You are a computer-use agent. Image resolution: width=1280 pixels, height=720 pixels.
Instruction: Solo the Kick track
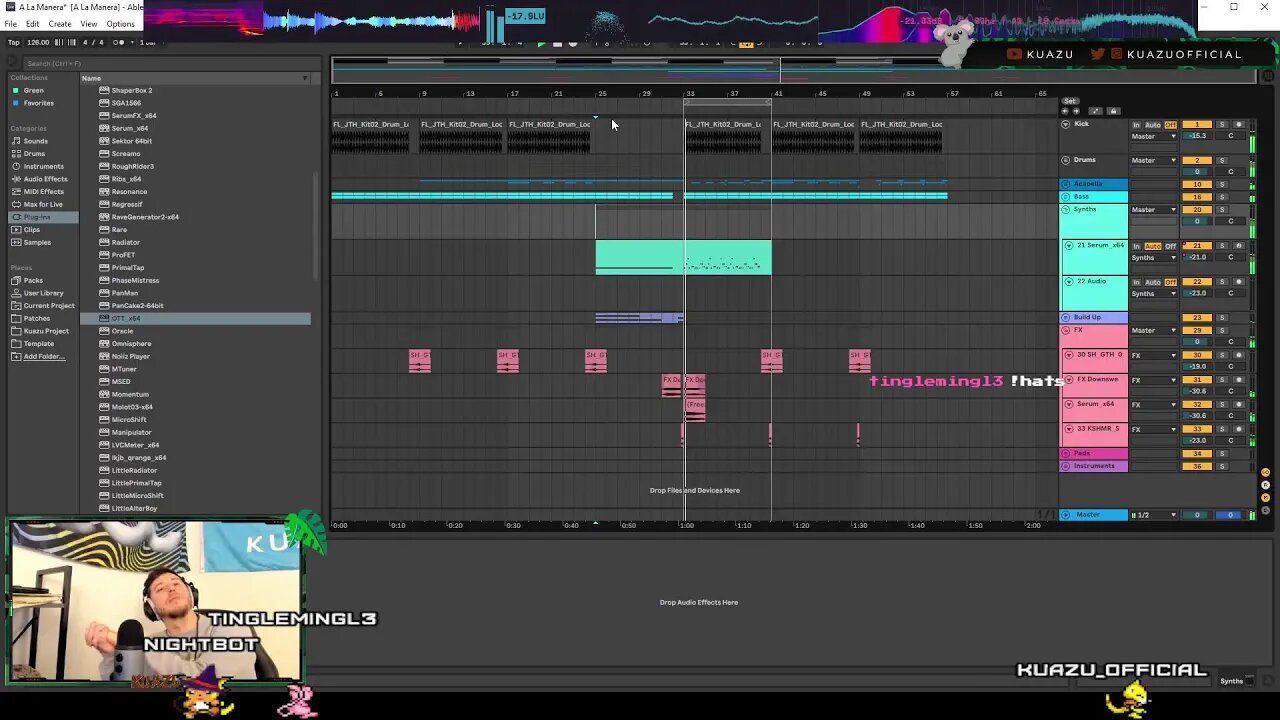pos(1221,125)
